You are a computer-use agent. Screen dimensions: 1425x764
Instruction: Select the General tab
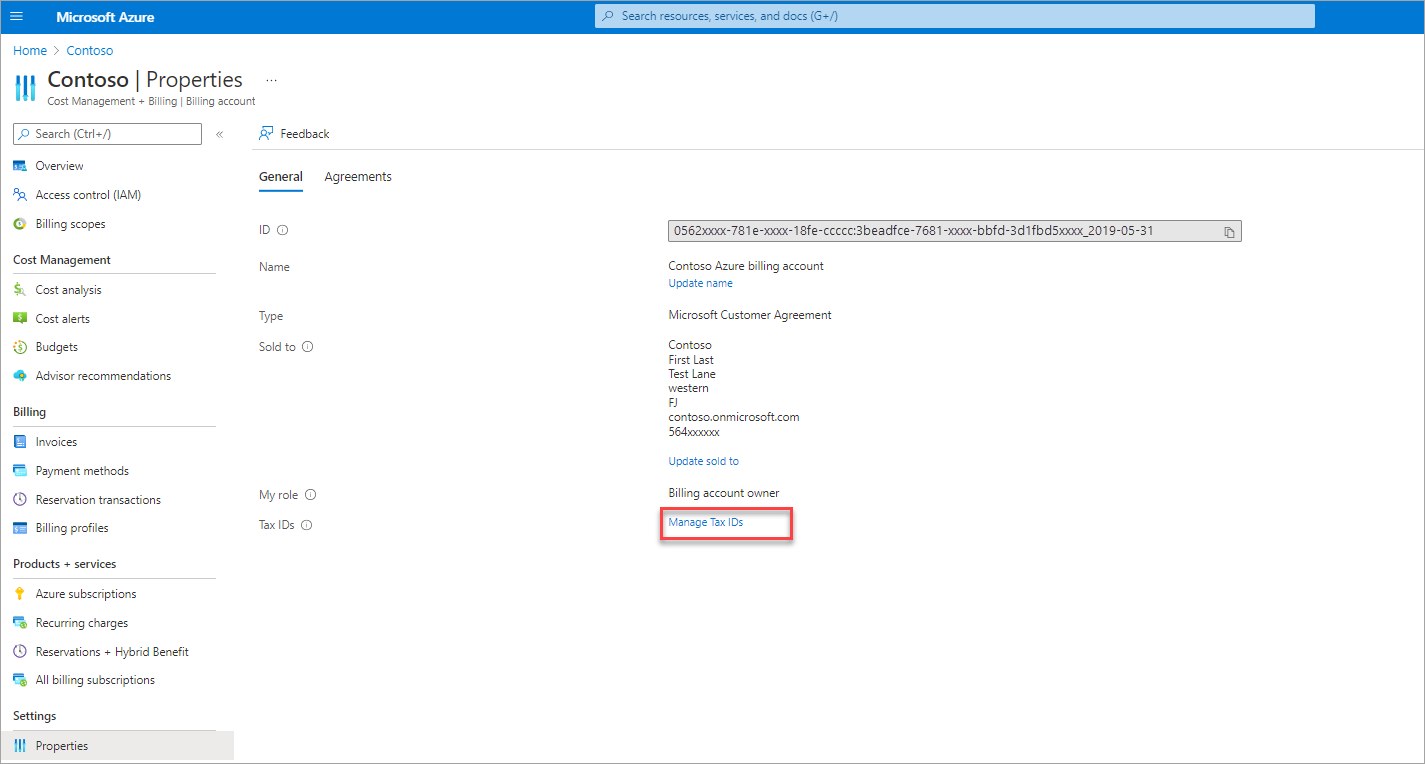(x=281, y=177)
